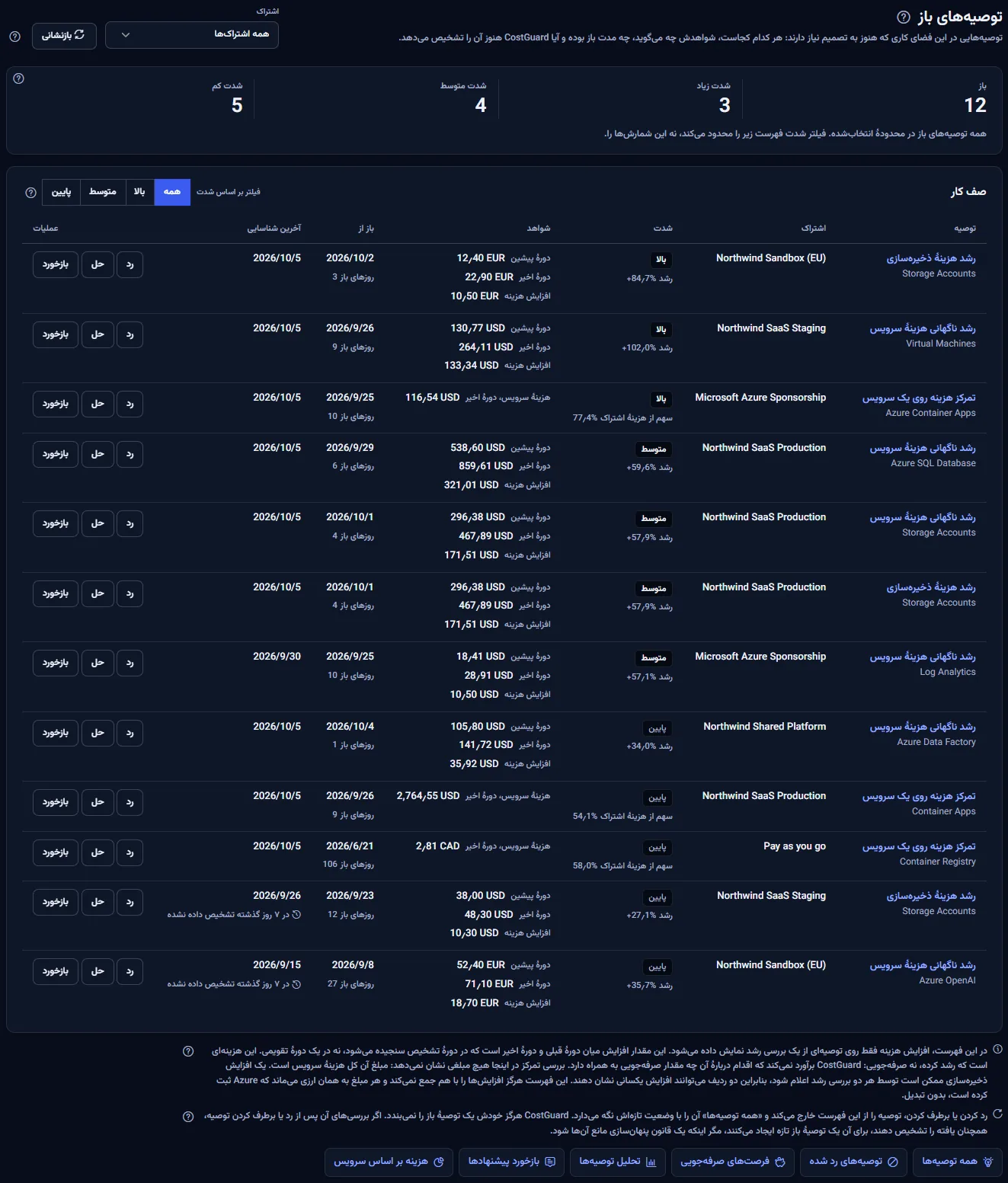Image resolution: width=1008 pixels, height=1183 pixels.
Task: Resolve (حل) the Log Analytics recommendation
Action: coord(98,663)
